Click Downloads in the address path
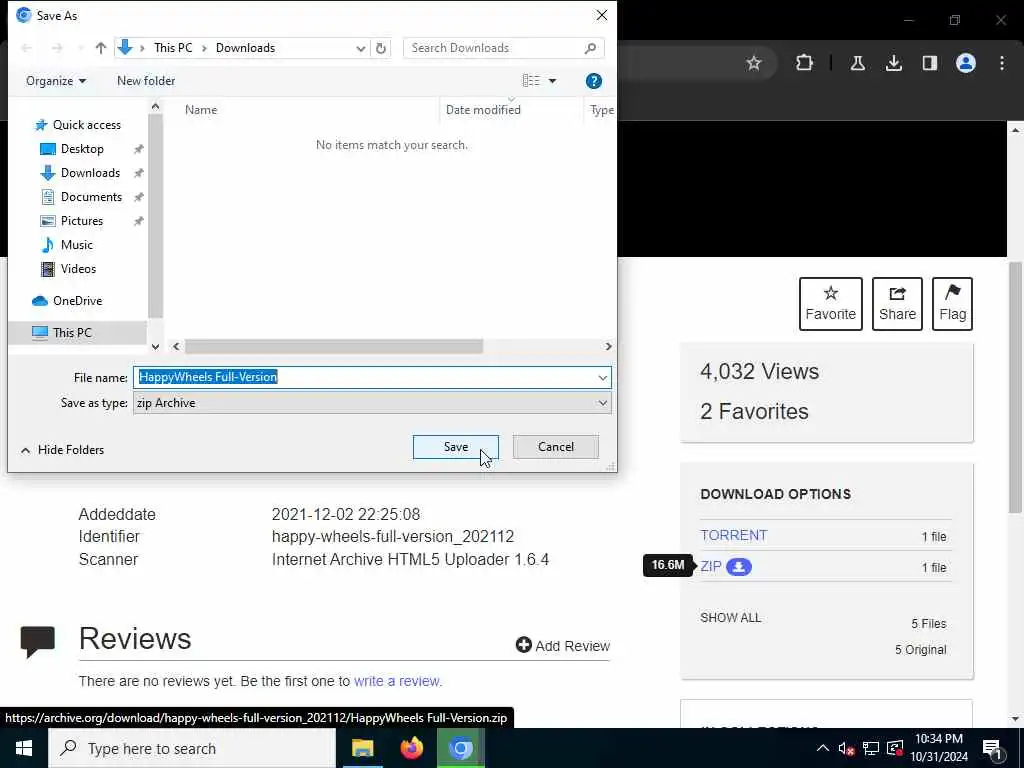 point(246,48)
